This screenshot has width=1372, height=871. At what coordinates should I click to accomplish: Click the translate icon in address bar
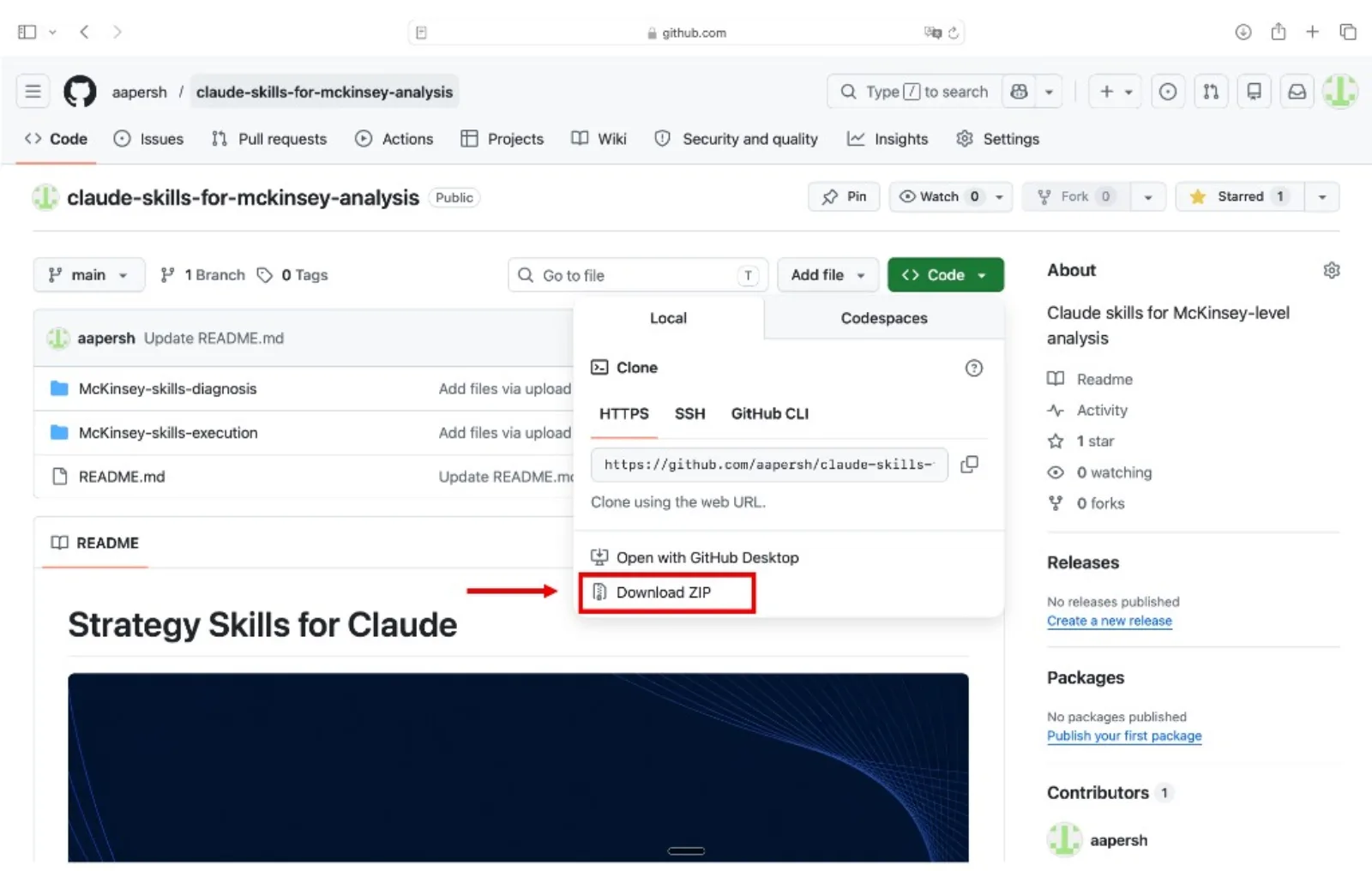pos(932,33)
